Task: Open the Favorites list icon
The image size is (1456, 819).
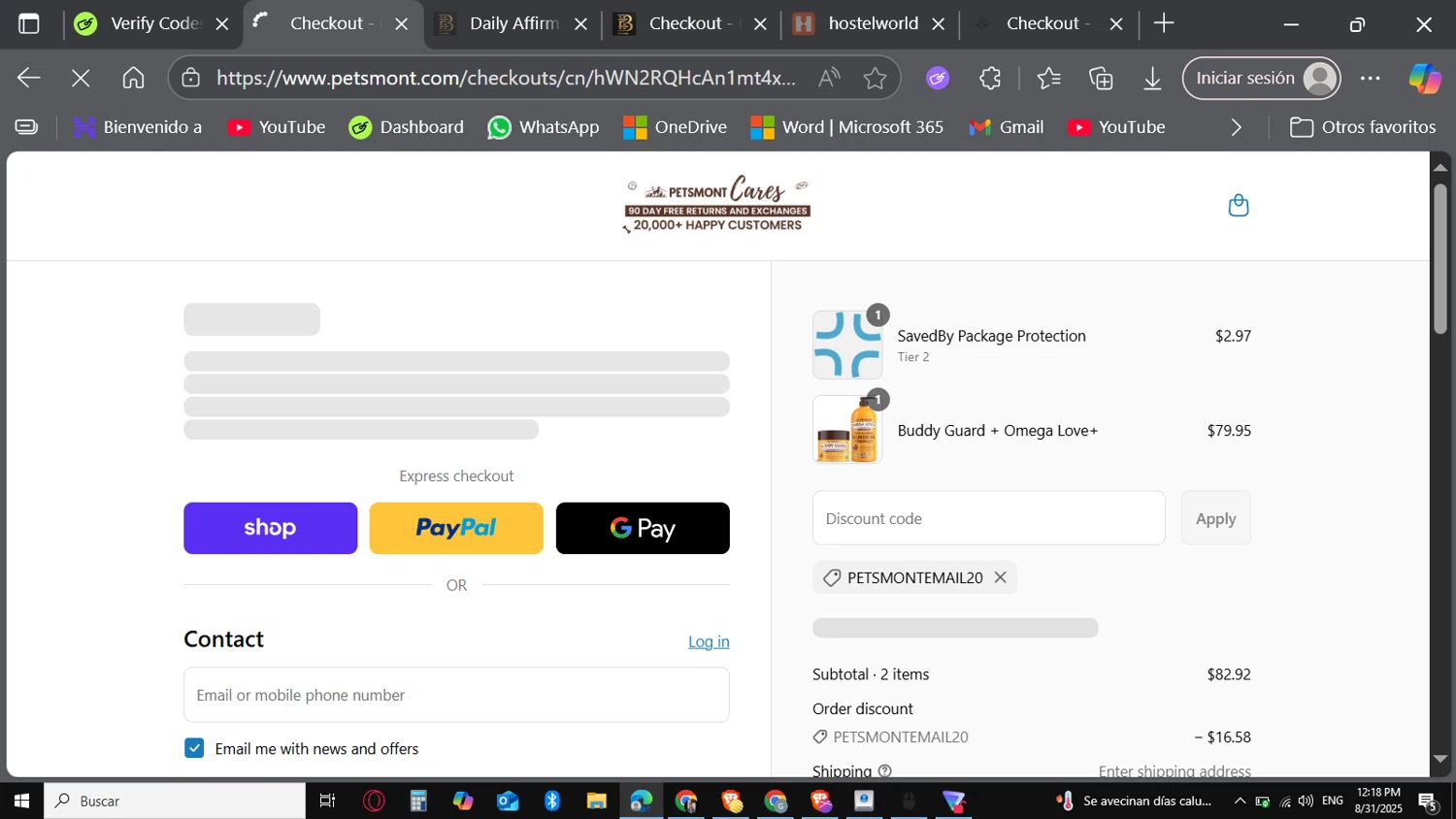Action: coord(1048,78)
